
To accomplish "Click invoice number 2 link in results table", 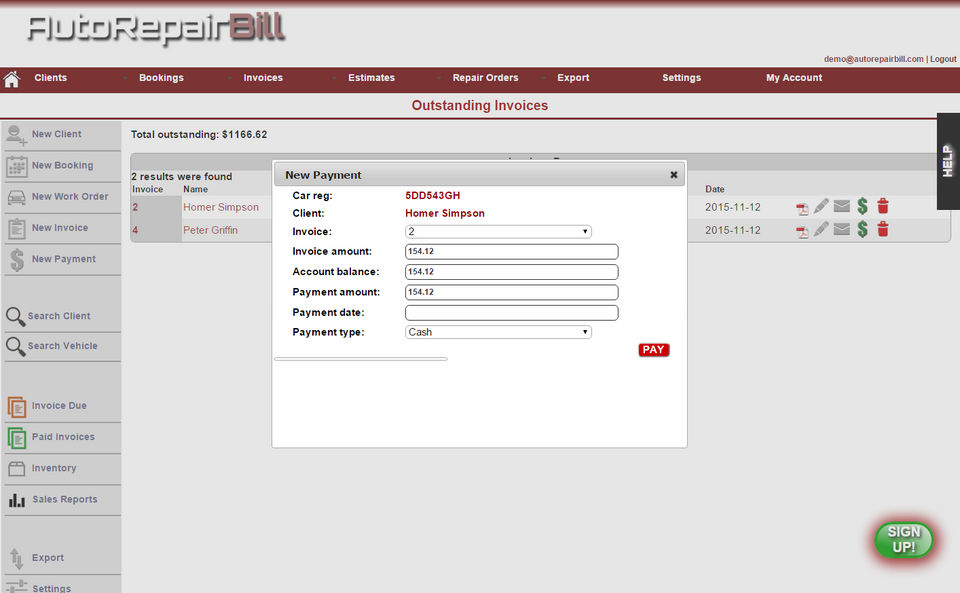I will pos(135,207).
